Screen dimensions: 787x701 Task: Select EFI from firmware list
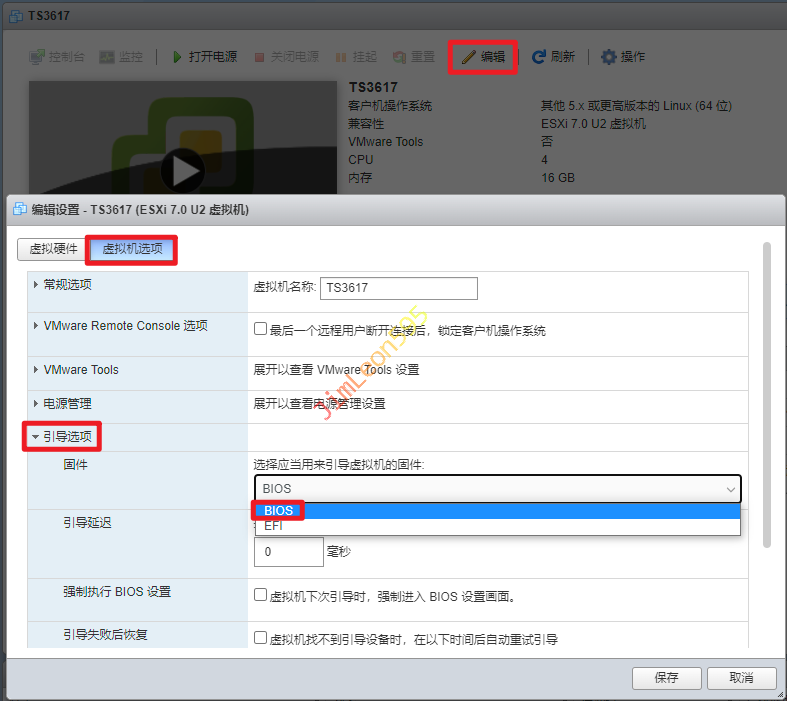(273, 526)
